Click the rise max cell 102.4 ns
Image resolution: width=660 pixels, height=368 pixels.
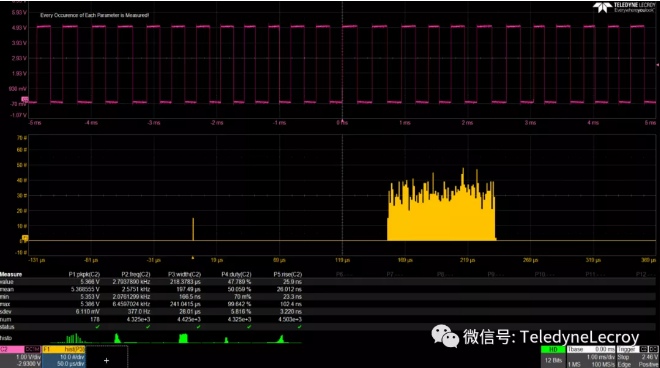[292, 304]
